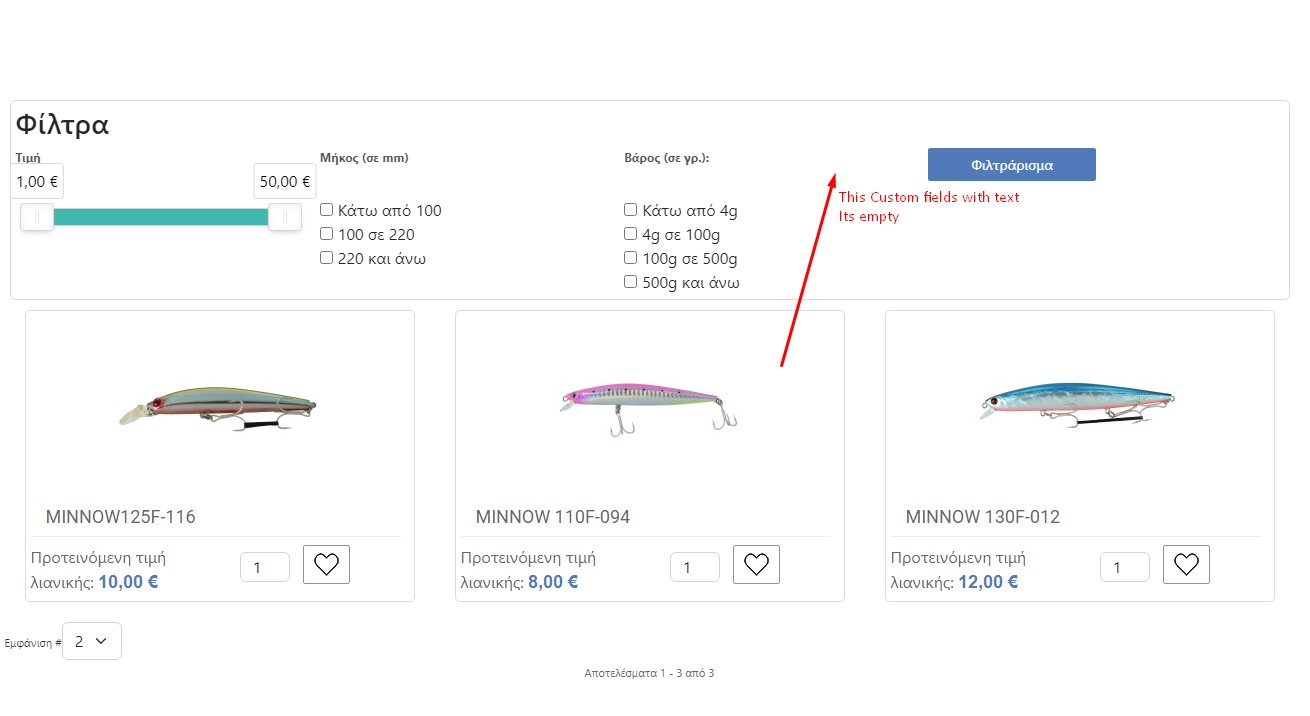Open the pink MINNOW 110F-094 lure image
This screenshot has height=716, width=1310.
(x=649, y=405)
